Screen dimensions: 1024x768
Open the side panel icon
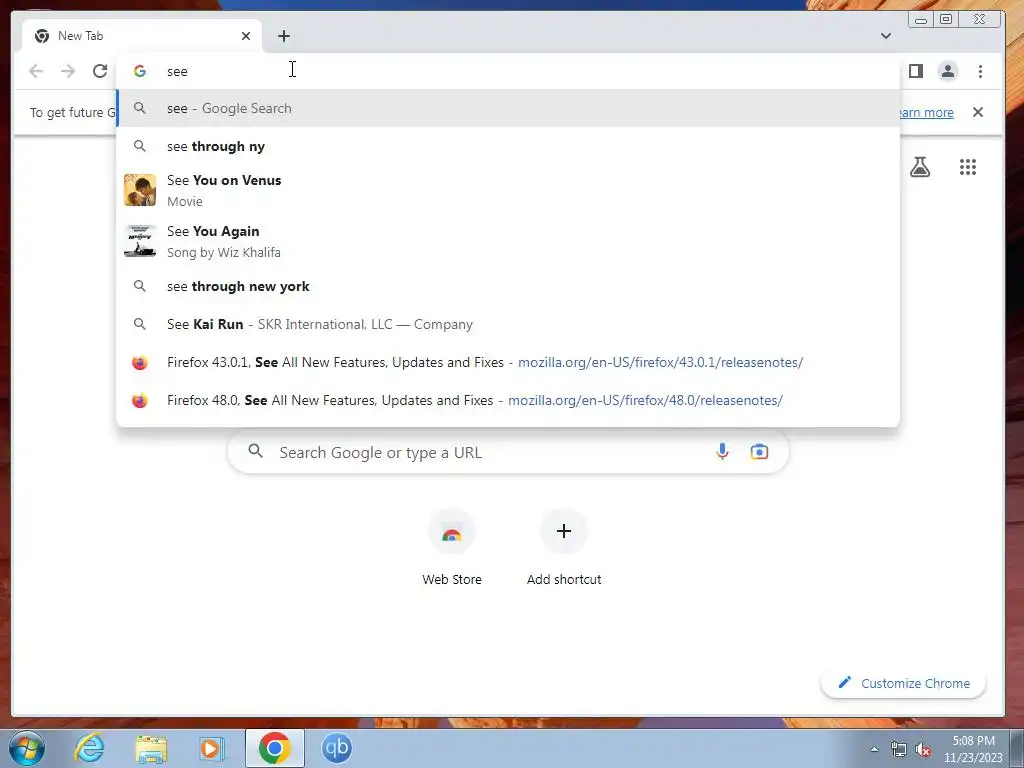pos(916,71)
